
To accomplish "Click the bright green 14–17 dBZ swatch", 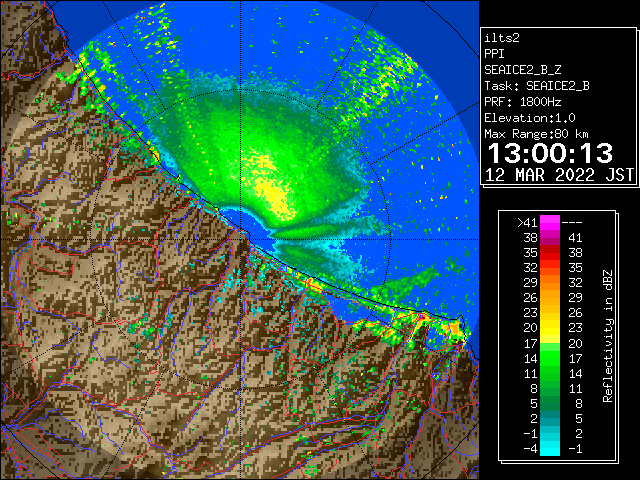I will (x=550, y=358).
